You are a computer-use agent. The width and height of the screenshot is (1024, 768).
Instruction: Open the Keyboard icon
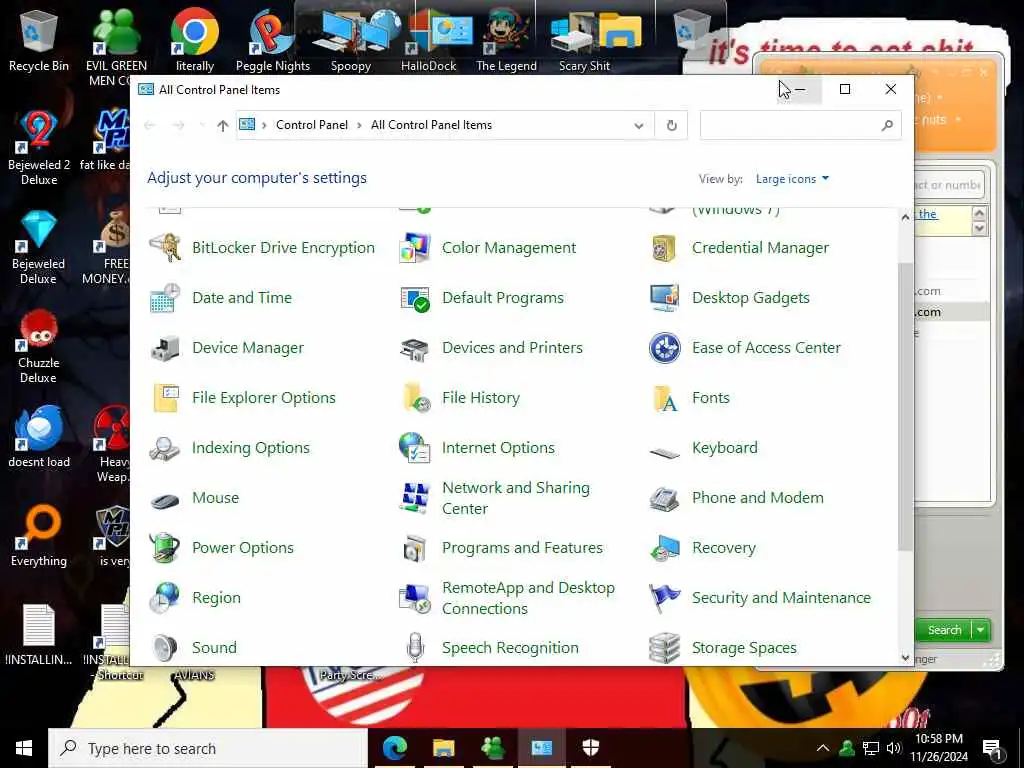pos(664,452)
